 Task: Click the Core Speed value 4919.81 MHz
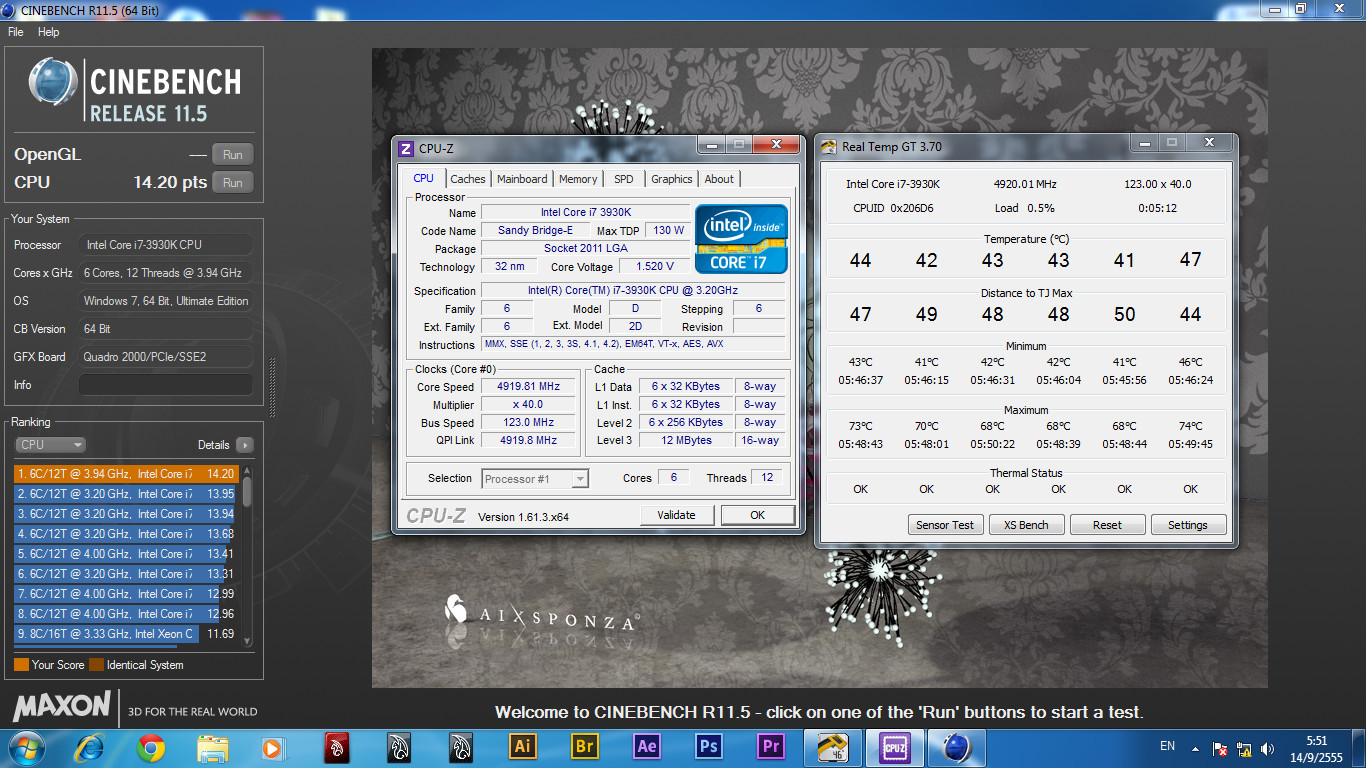[x=528, y=387]
